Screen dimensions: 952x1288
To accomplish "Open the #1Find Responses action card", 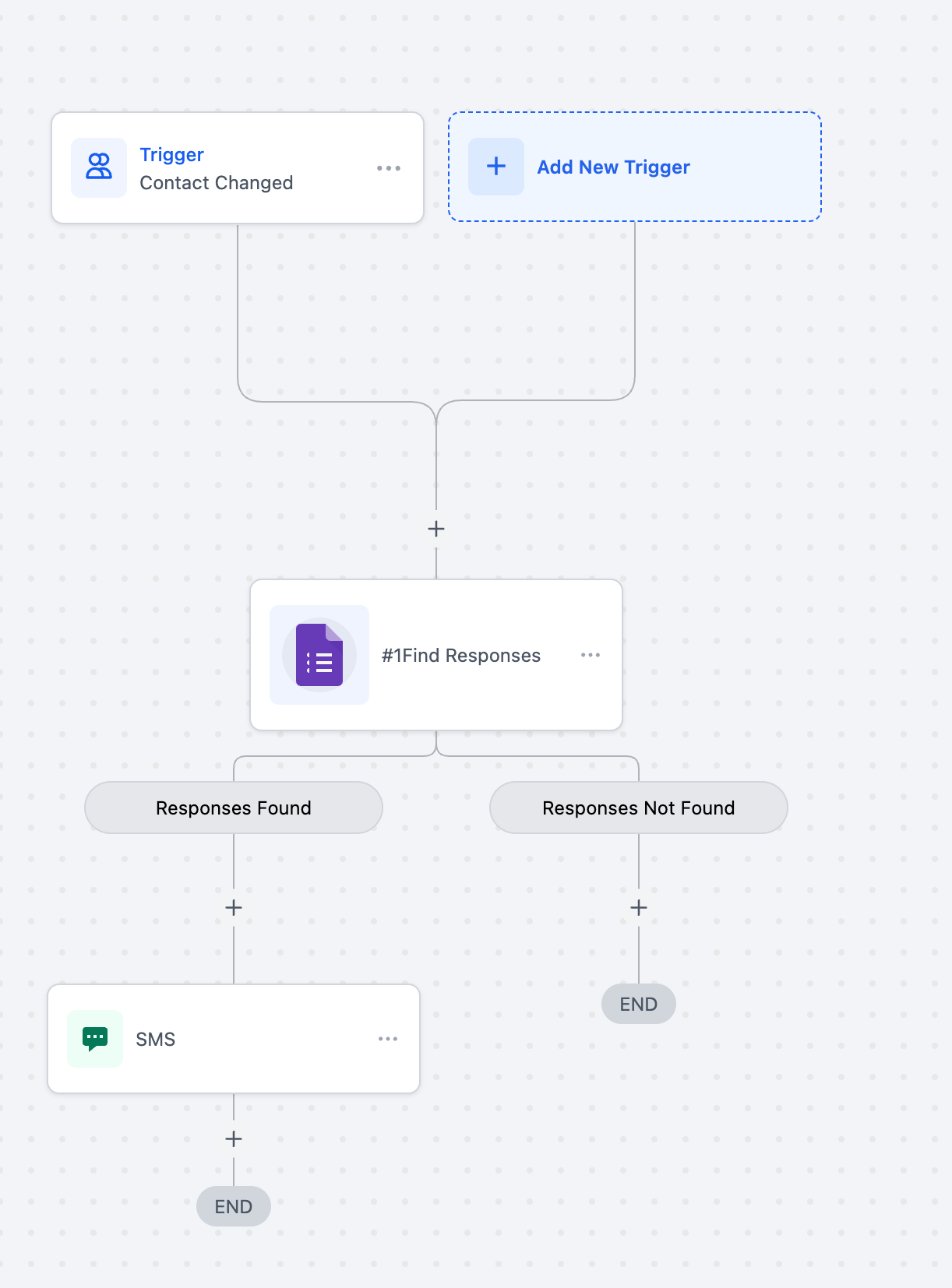I will tap(460, 656).
